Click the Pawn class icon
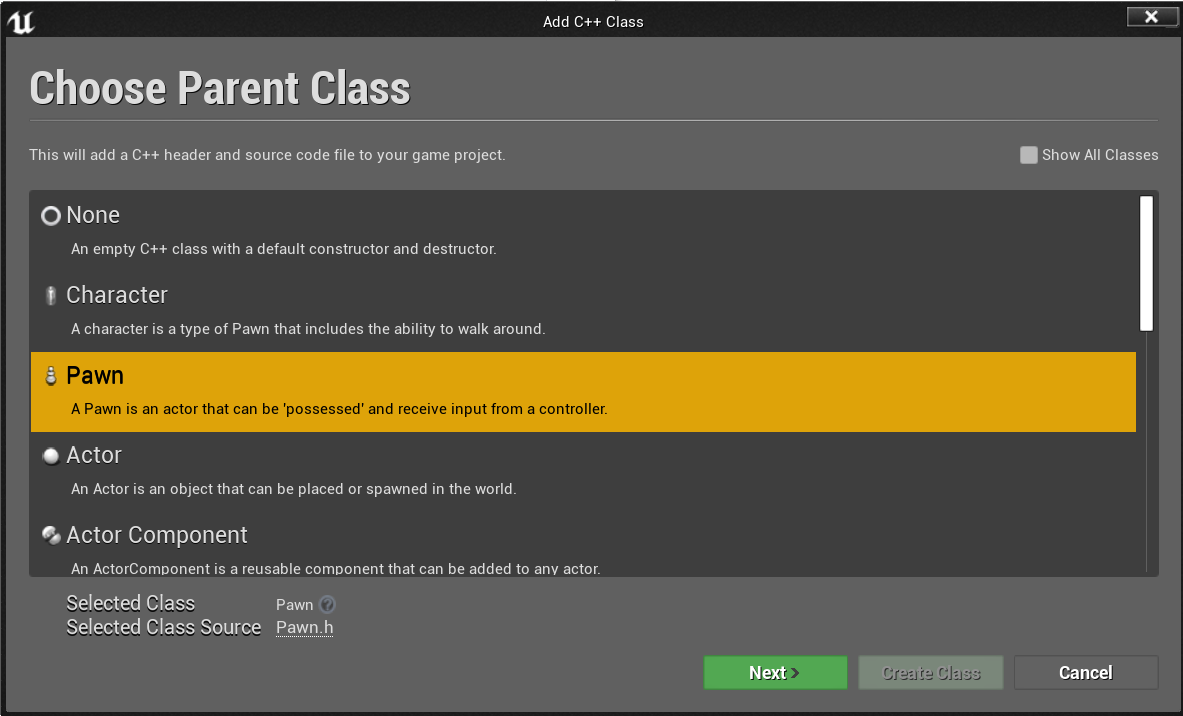Viewport: 1183px width, 716px height. click(x=51, y=376)
